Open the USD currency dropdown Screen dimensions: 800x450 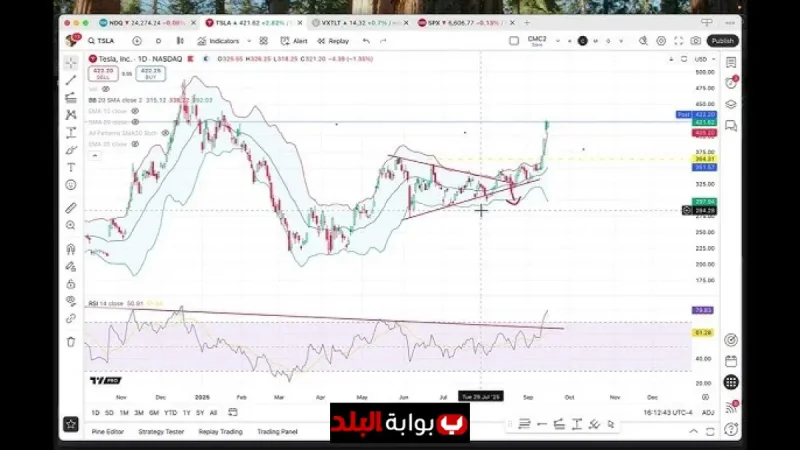click(705, 59)
